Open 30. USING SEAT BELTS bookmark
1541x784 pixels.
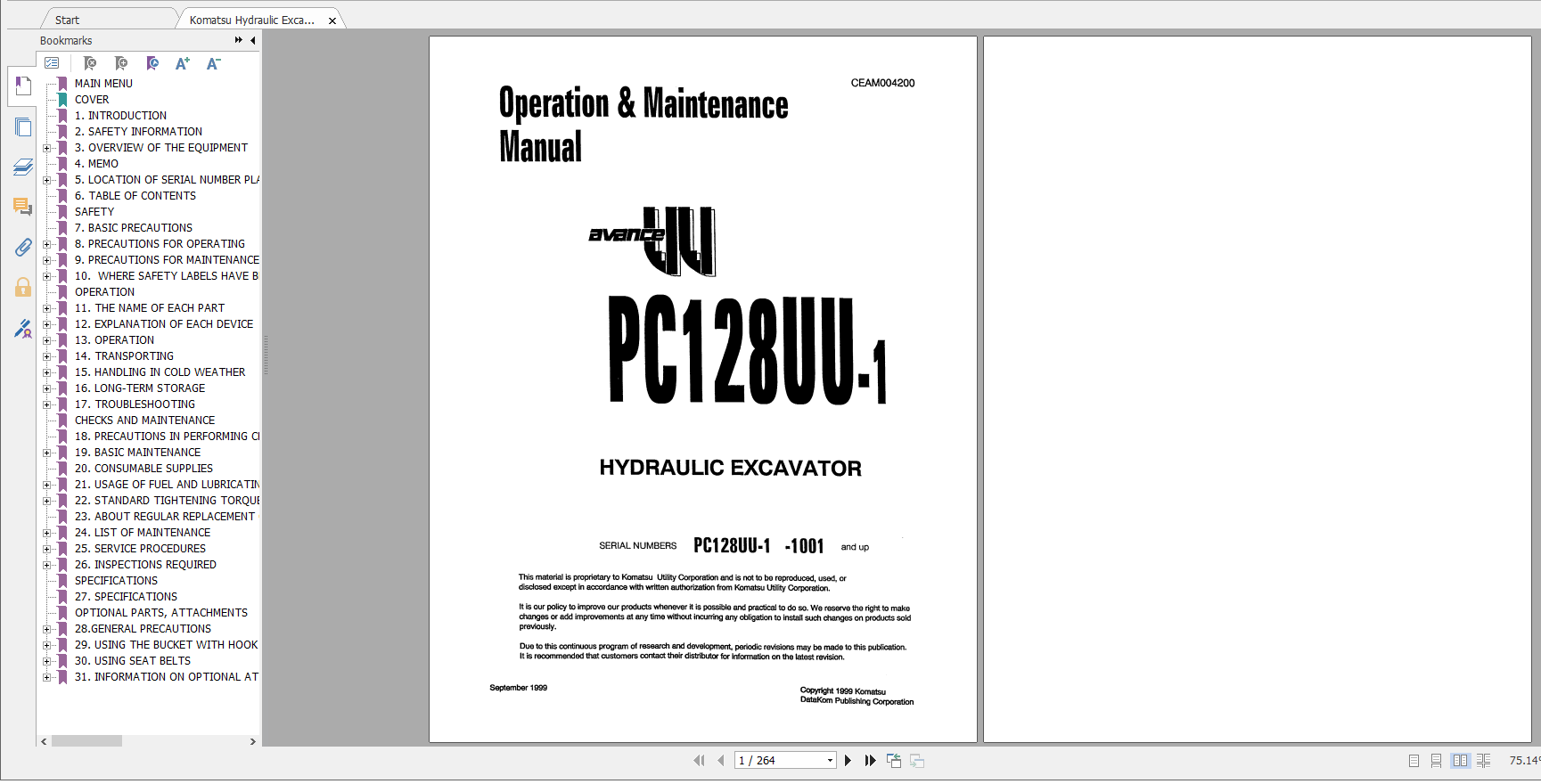pos(133,661)
